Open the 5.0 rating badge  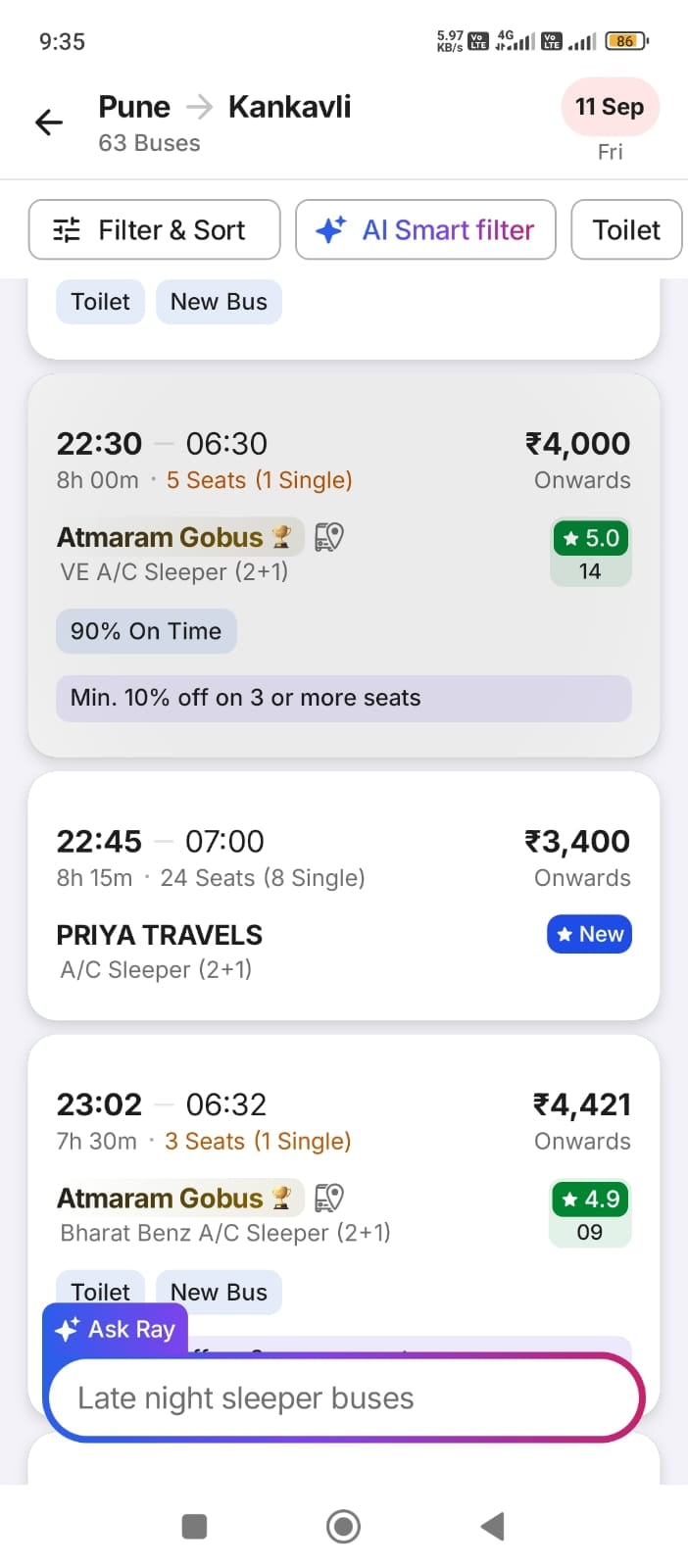click(x=591, y=553)
